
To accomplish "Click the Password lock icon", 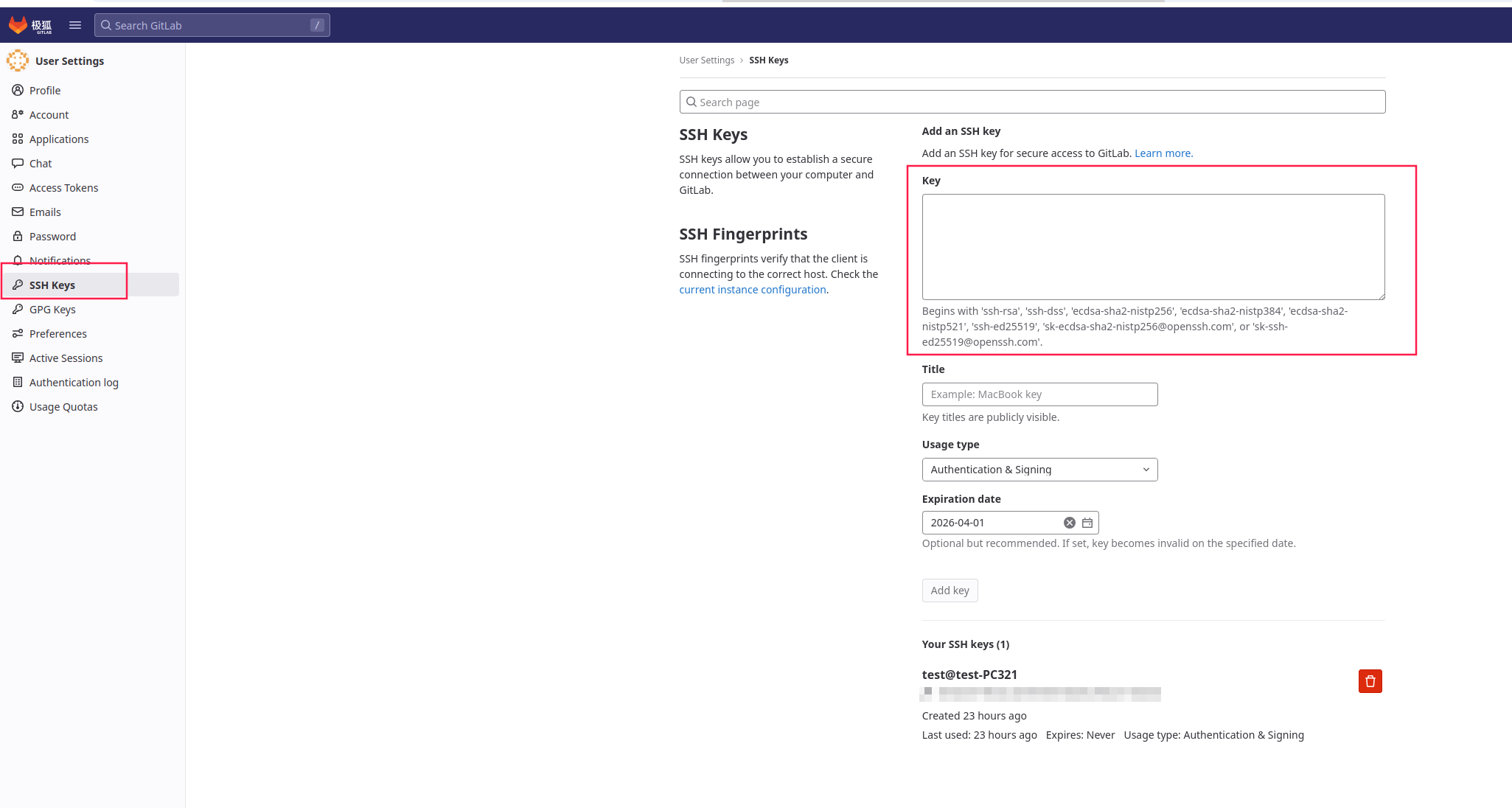I will [18, 236].
